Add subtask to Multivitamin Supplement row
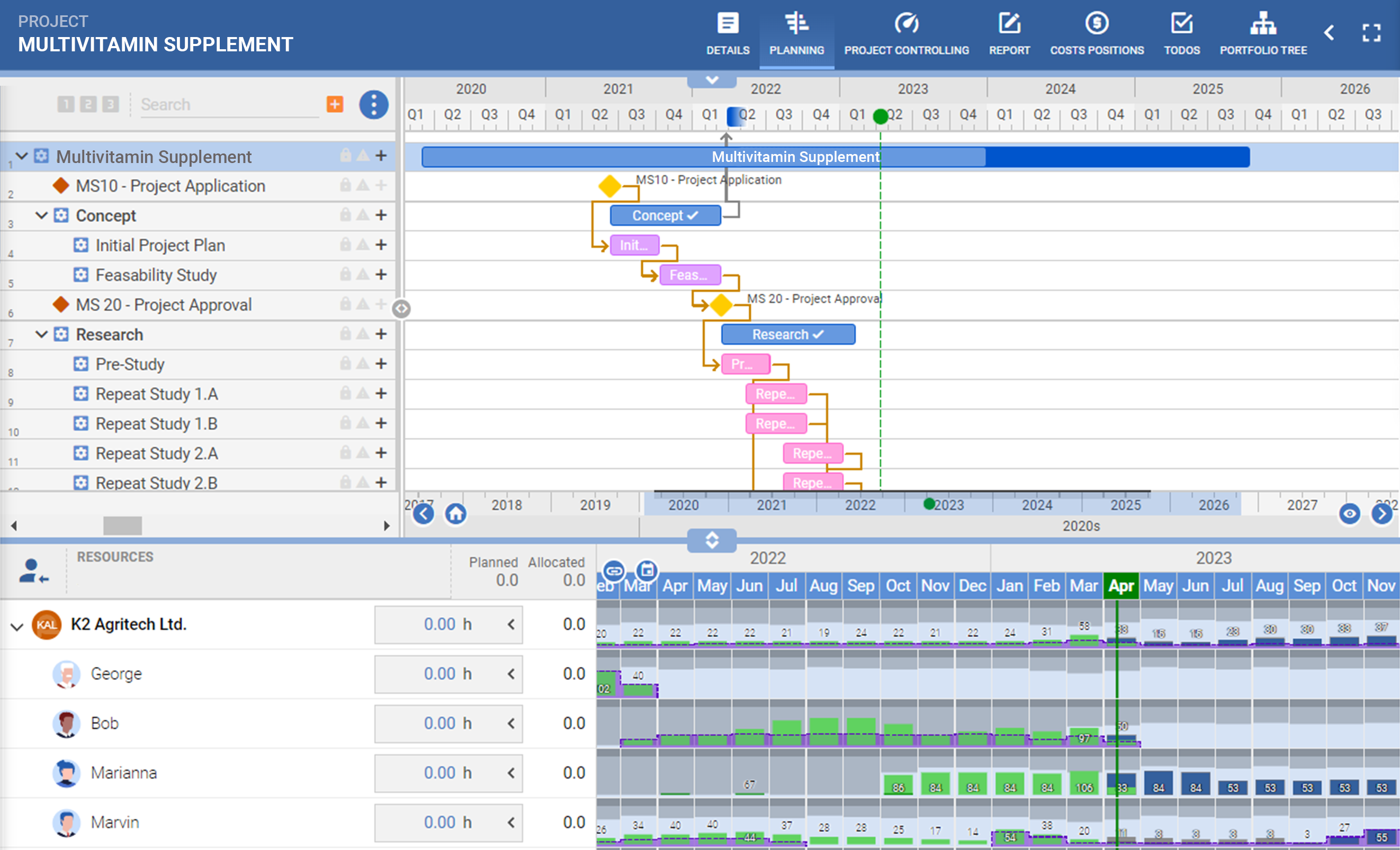Viewport: 1400px width, 850px height. pos(381,156)
